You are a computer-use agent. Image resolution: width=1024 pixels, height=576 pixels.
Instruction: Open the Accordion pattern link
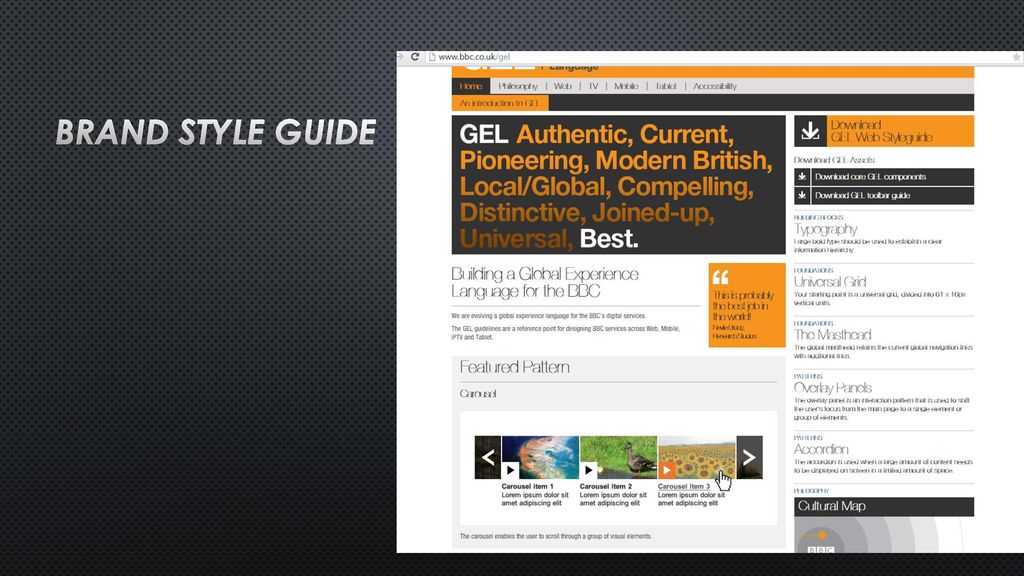coord(821,449)
